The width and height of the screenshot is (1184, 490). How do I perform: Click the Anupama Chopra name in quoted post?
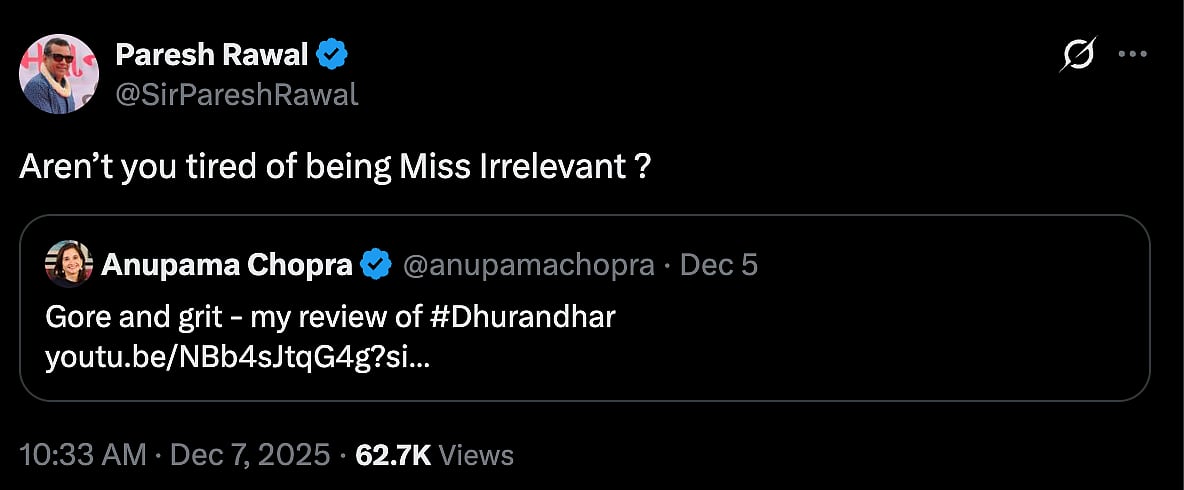tap(226, 265)
